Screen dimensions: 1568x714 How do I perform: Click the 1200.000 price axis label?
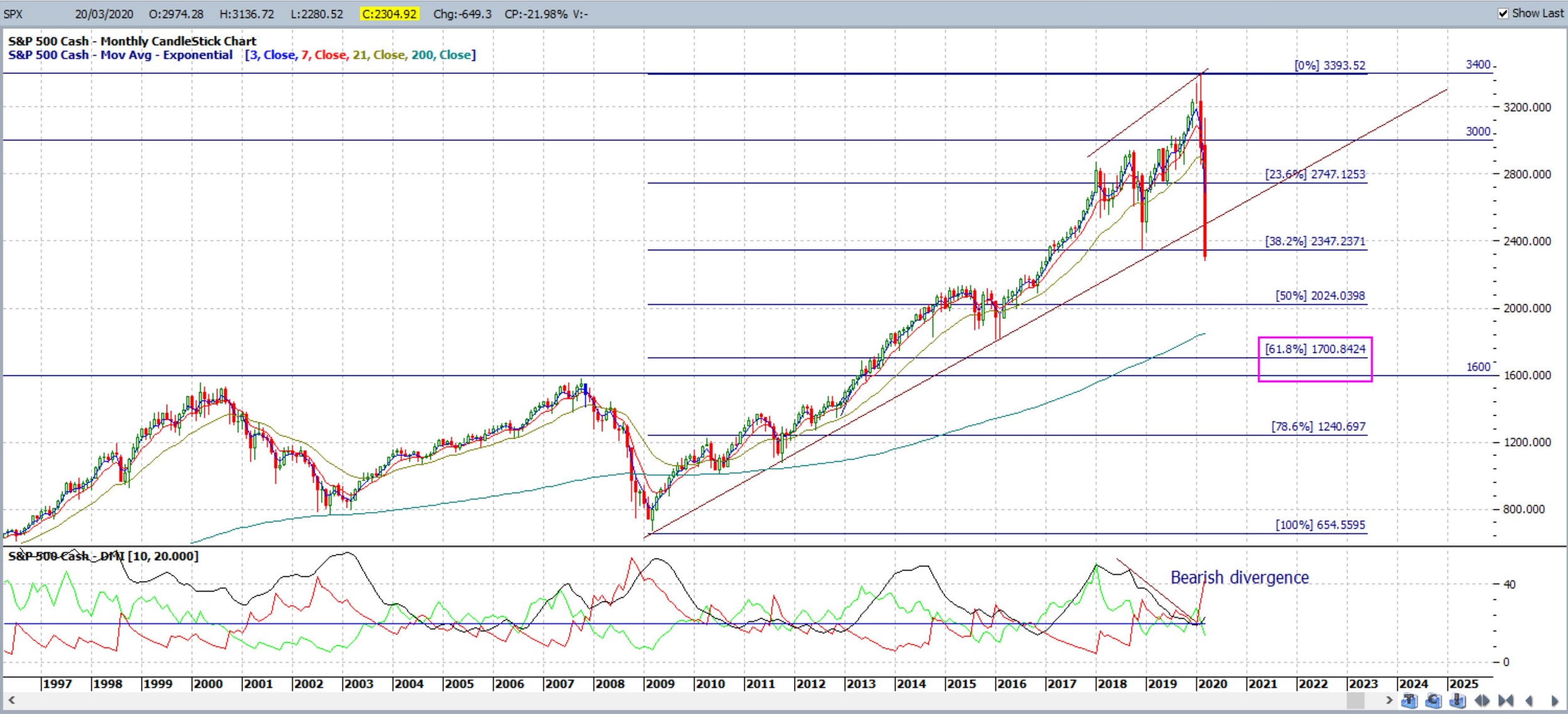click(1527, 442)
